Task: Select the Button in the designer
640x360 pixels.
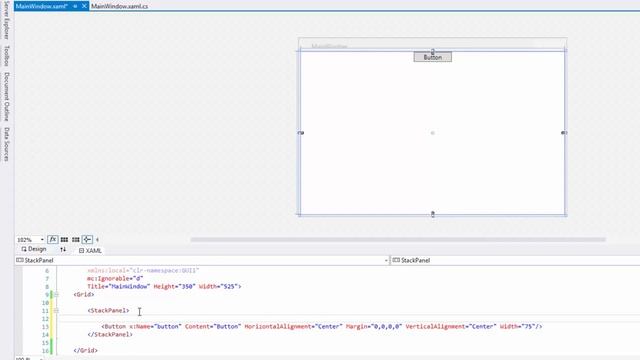Action: pos(433,57)
